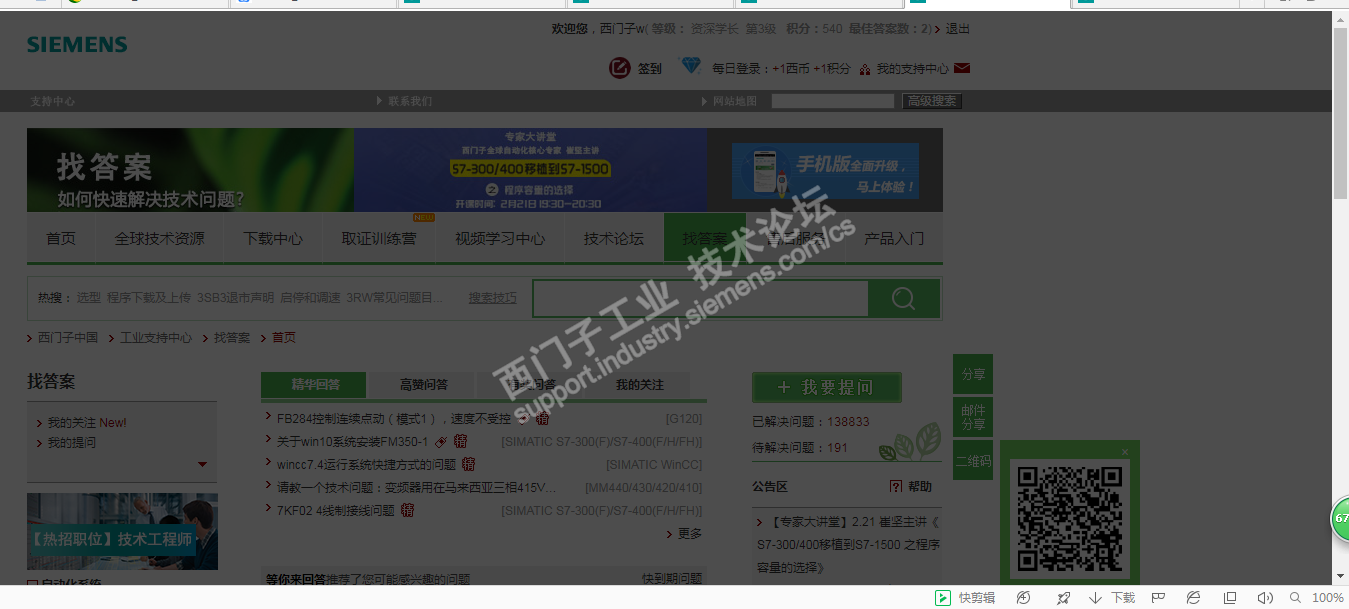
Task: Click the 联系我们 link
Action: point(410,101)
